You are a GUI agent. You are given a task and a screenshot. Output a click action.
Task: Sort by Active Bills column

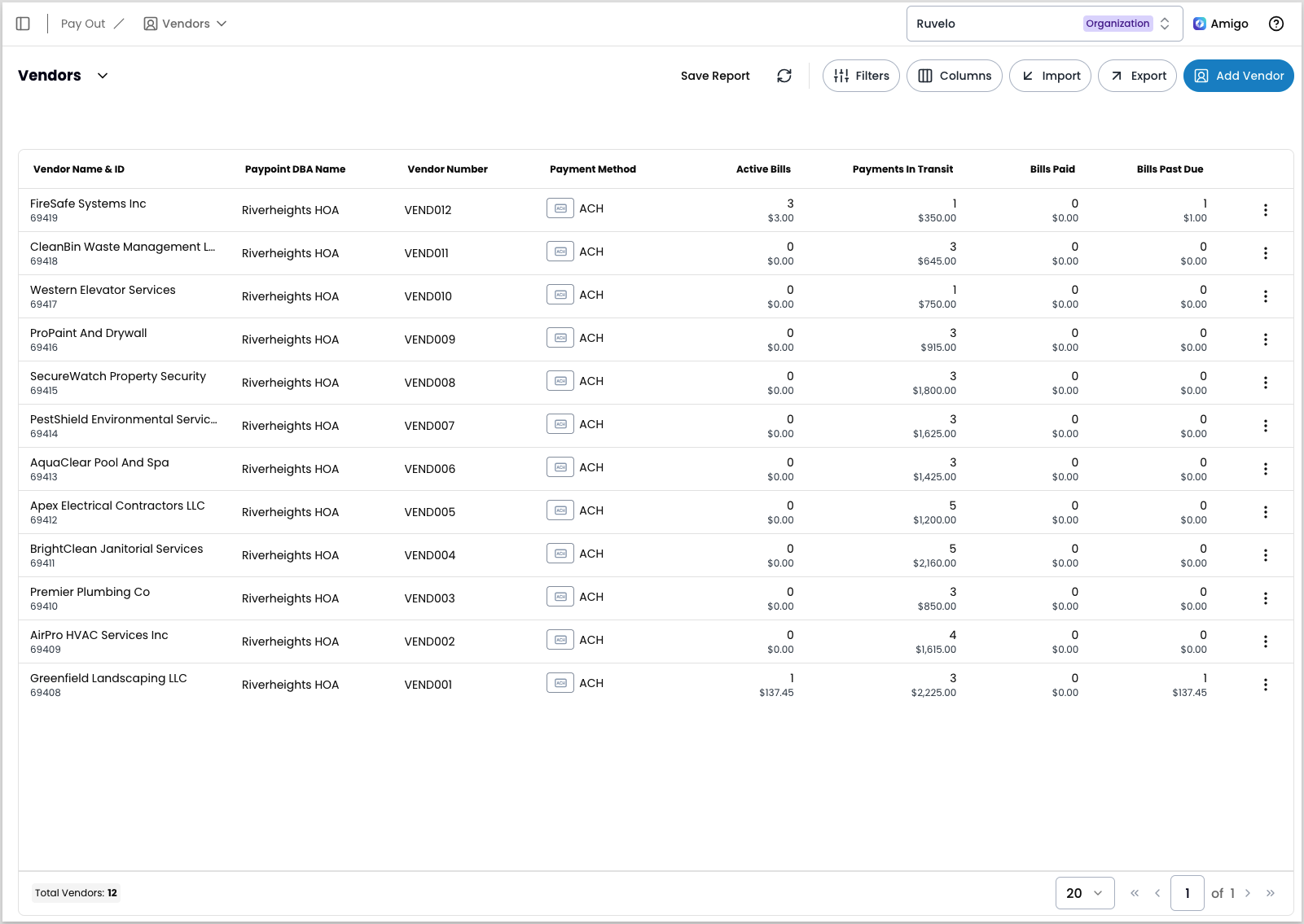coord(763,169)
